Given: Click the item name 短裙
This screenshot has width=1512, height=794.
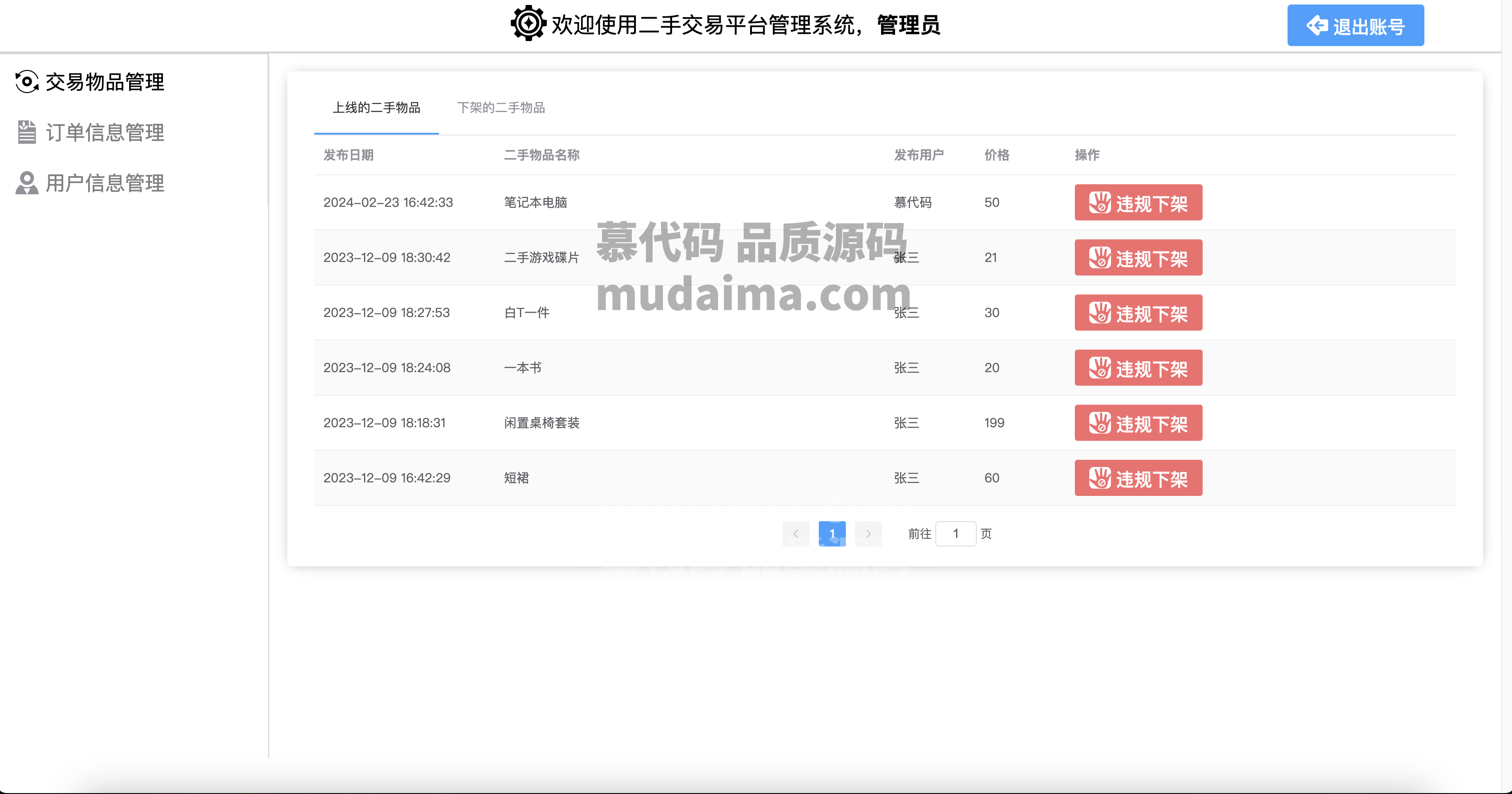Looking at the screenshot, I should coord(517,478).
